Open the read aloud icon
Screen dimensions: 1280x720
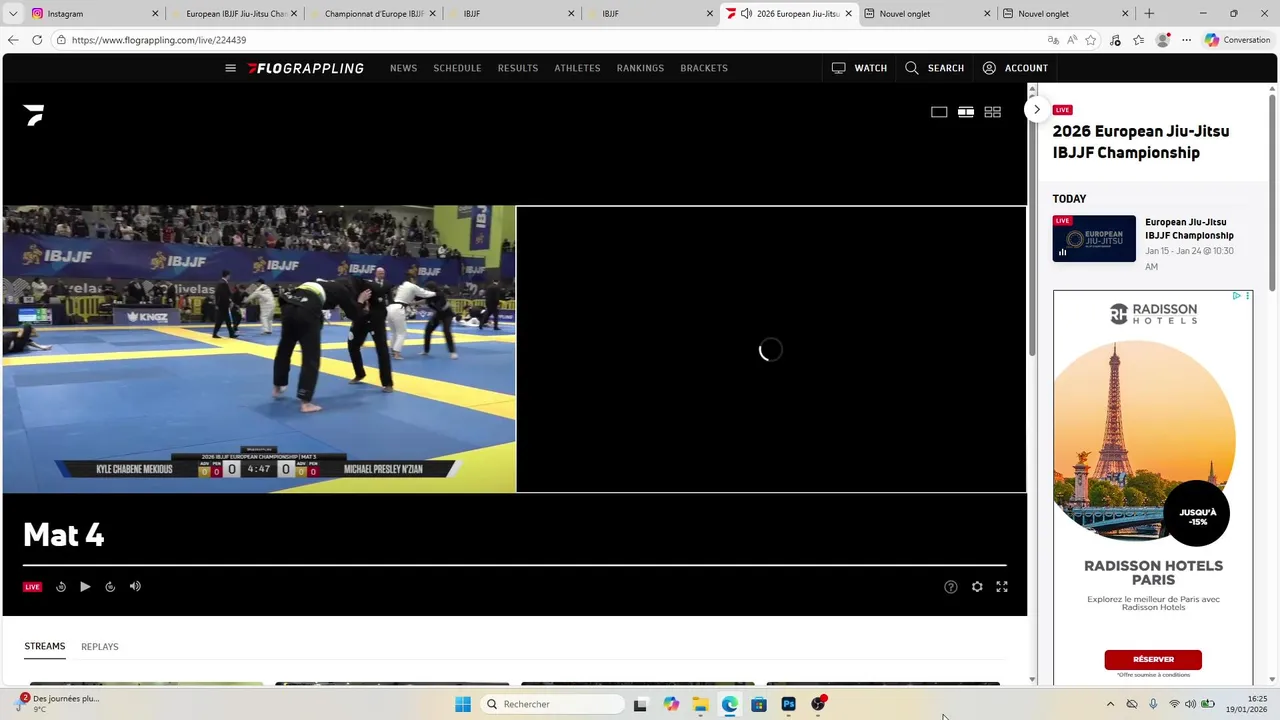[x=1072, y=40]
